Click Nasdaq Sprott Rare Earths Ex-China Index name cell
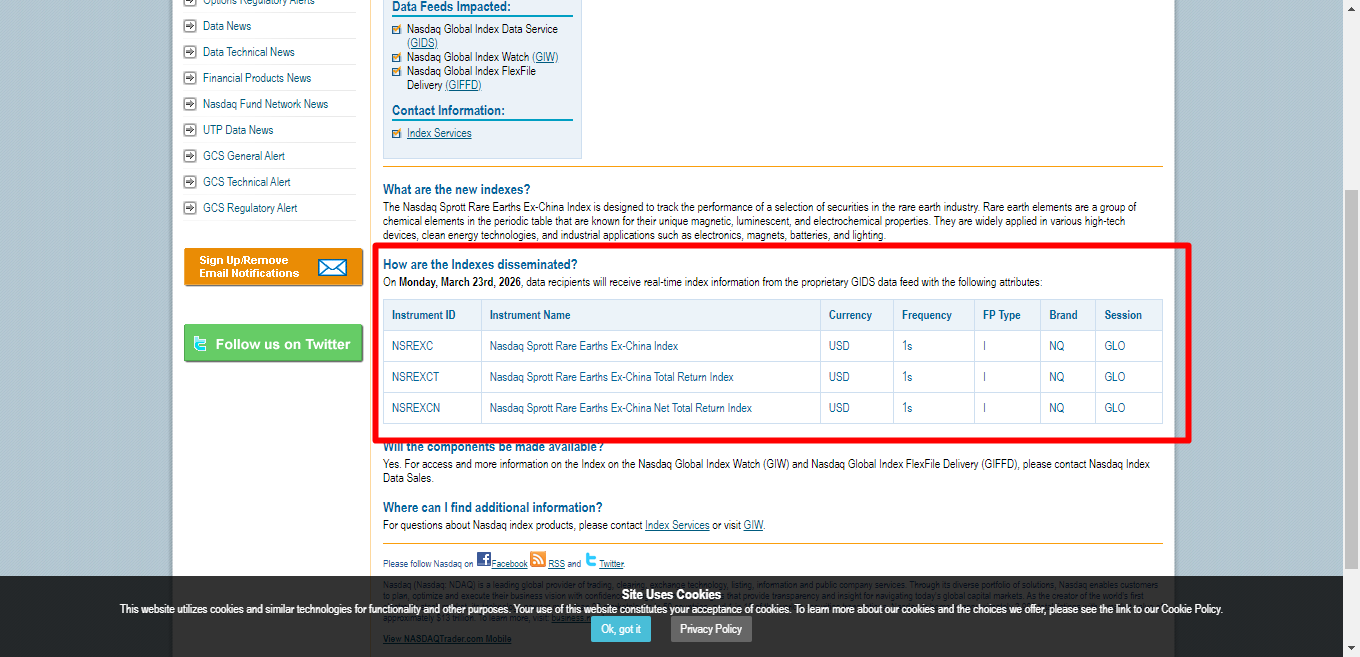 pyautogui.click(x=651, y=346)
